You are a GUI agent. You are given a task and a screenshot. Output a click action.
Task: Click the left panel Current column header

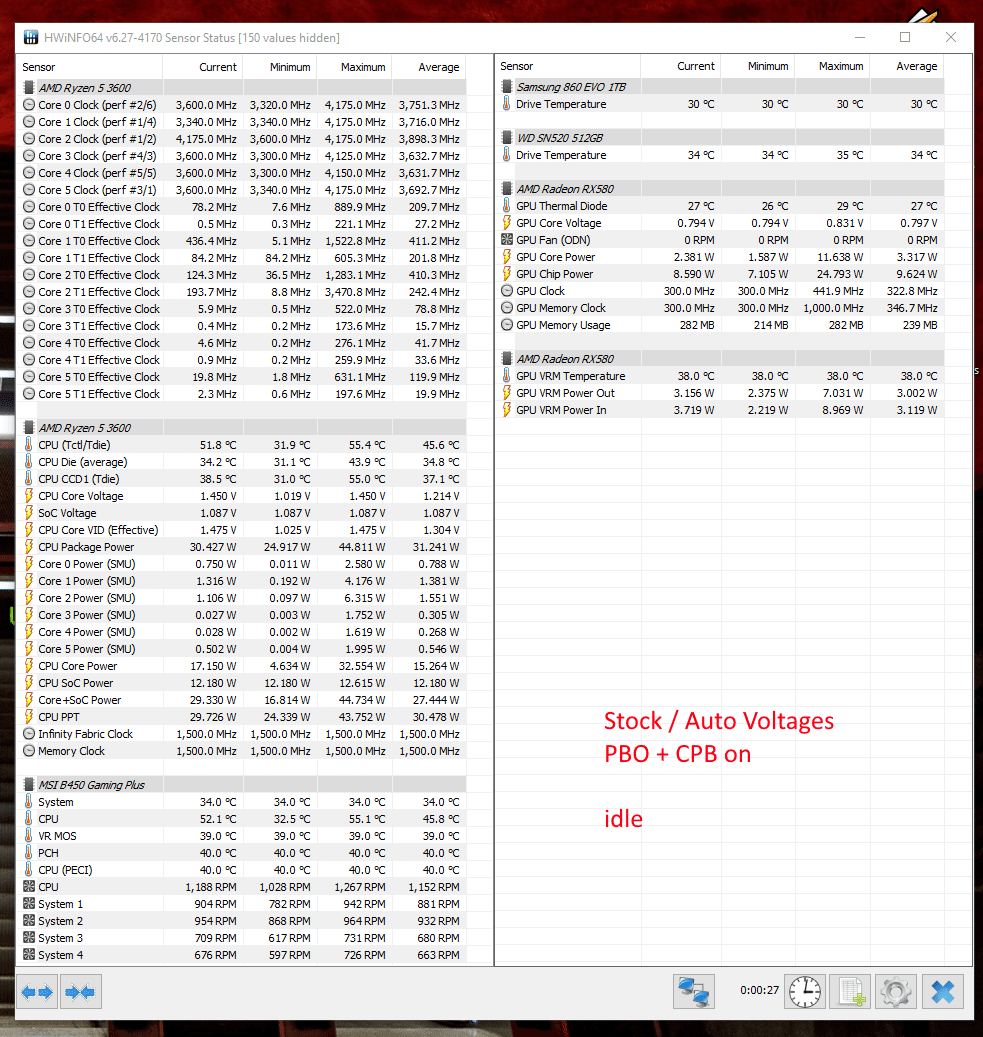[202, 67]
